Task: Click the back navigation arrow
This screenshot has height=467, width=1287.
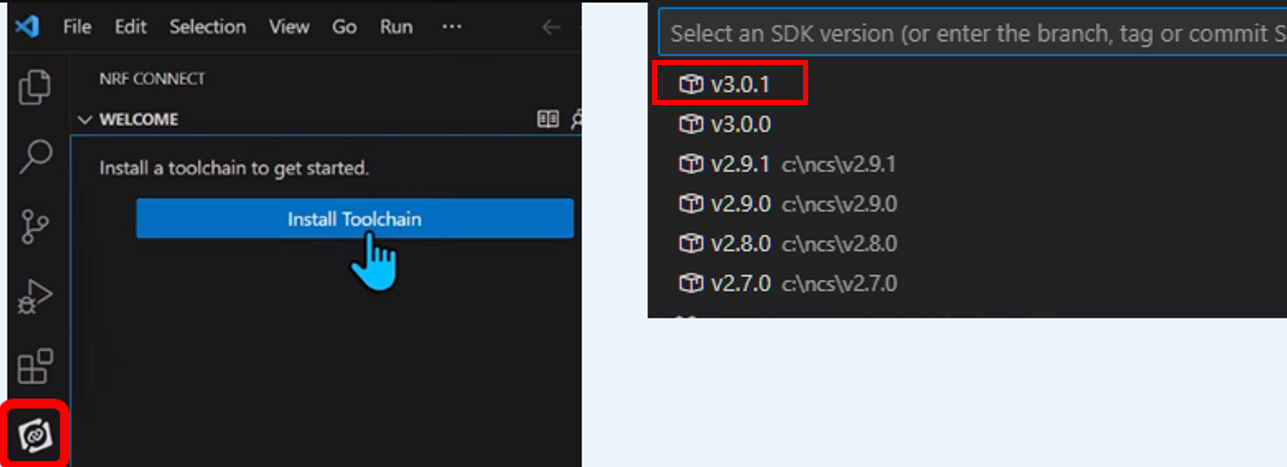Action: pos(551,27)
